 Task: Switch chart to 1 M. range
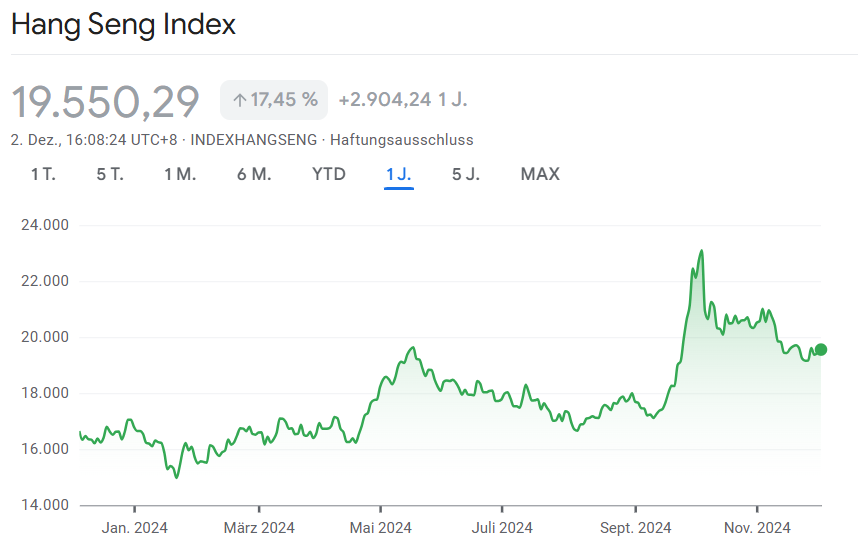point(180,174)
